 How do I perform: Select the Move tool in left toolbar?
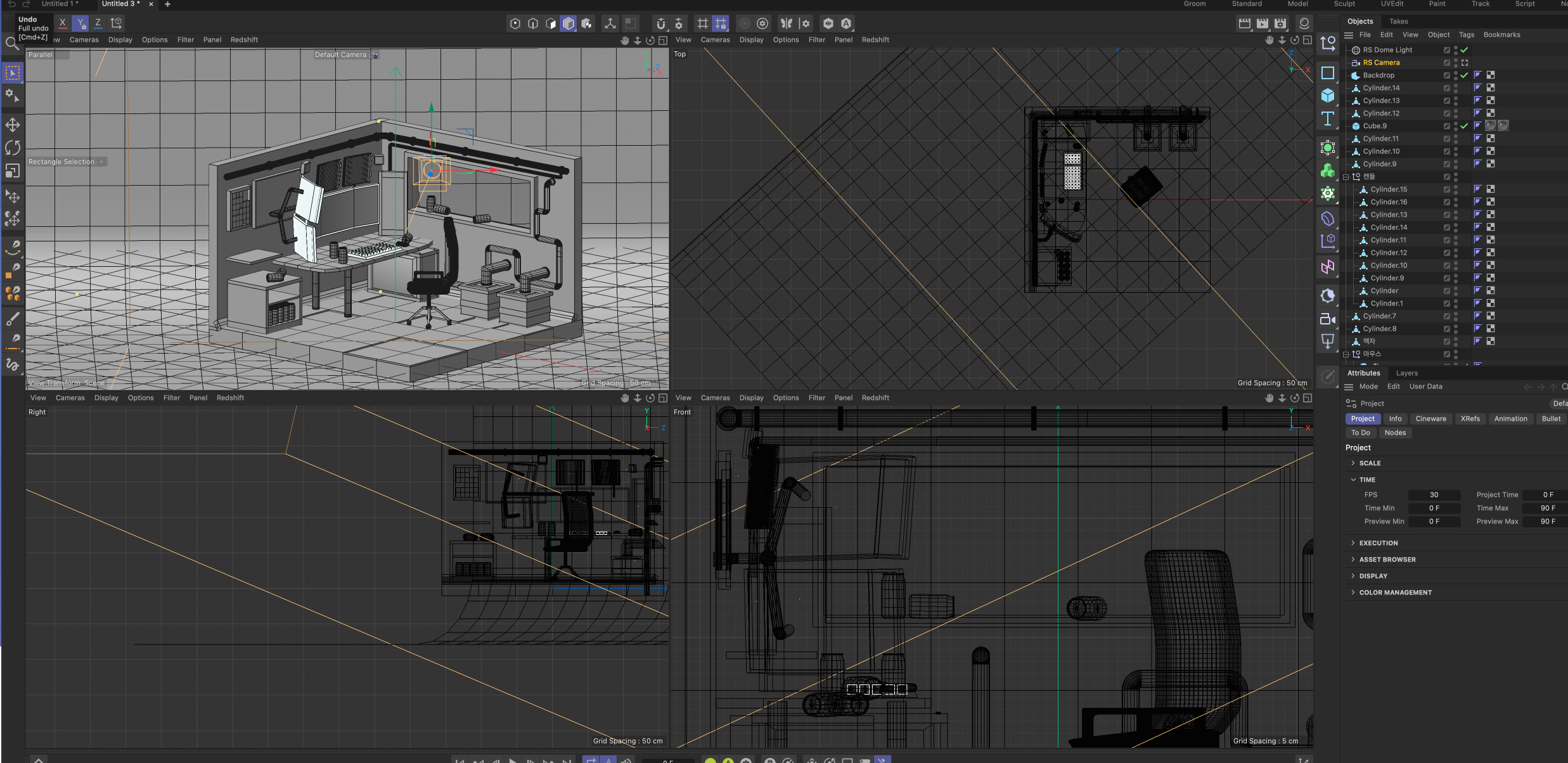pos(13,125)
